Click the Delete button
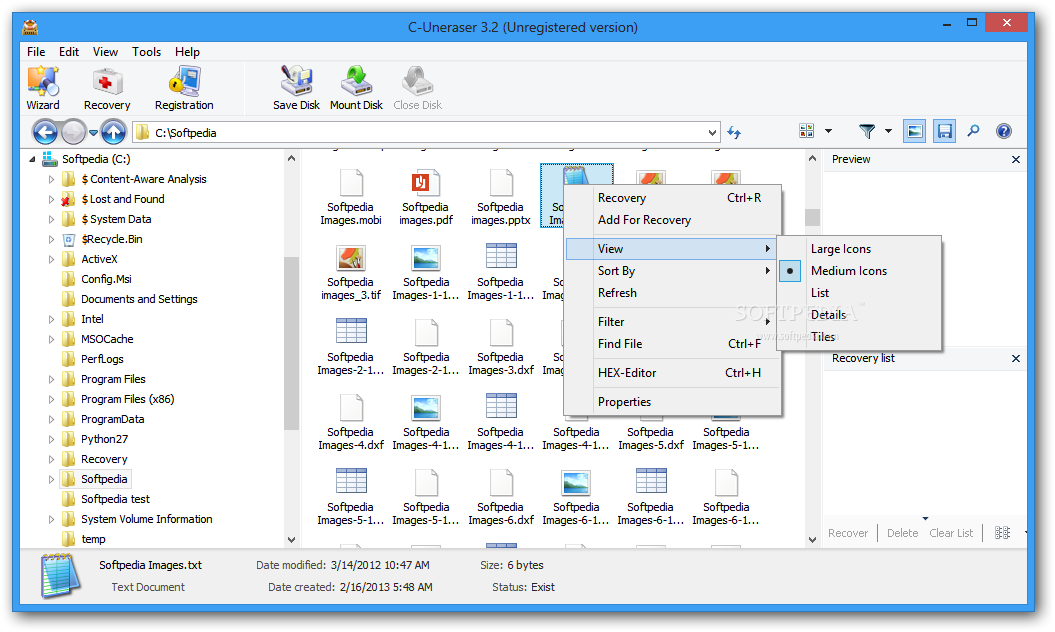 [902, 533]
